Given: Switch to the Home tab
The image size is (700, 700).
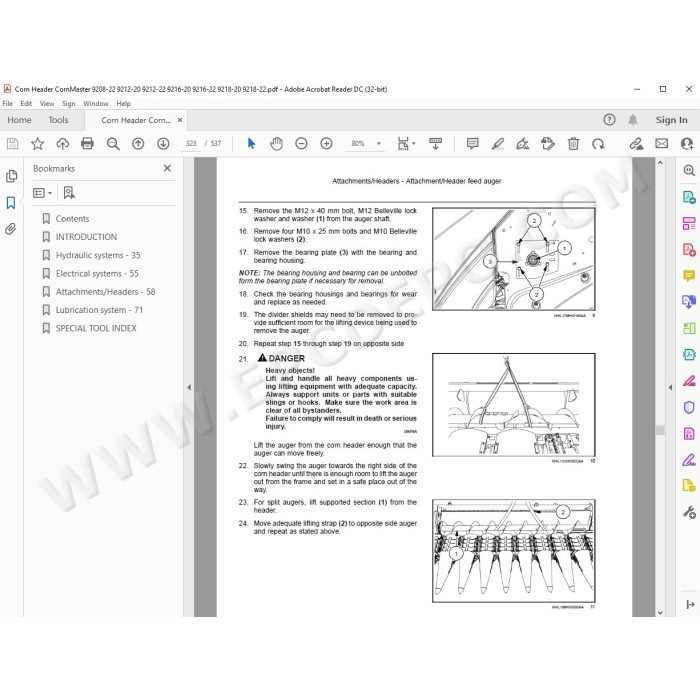Looking at the screenshot, I should click(19, 120).
